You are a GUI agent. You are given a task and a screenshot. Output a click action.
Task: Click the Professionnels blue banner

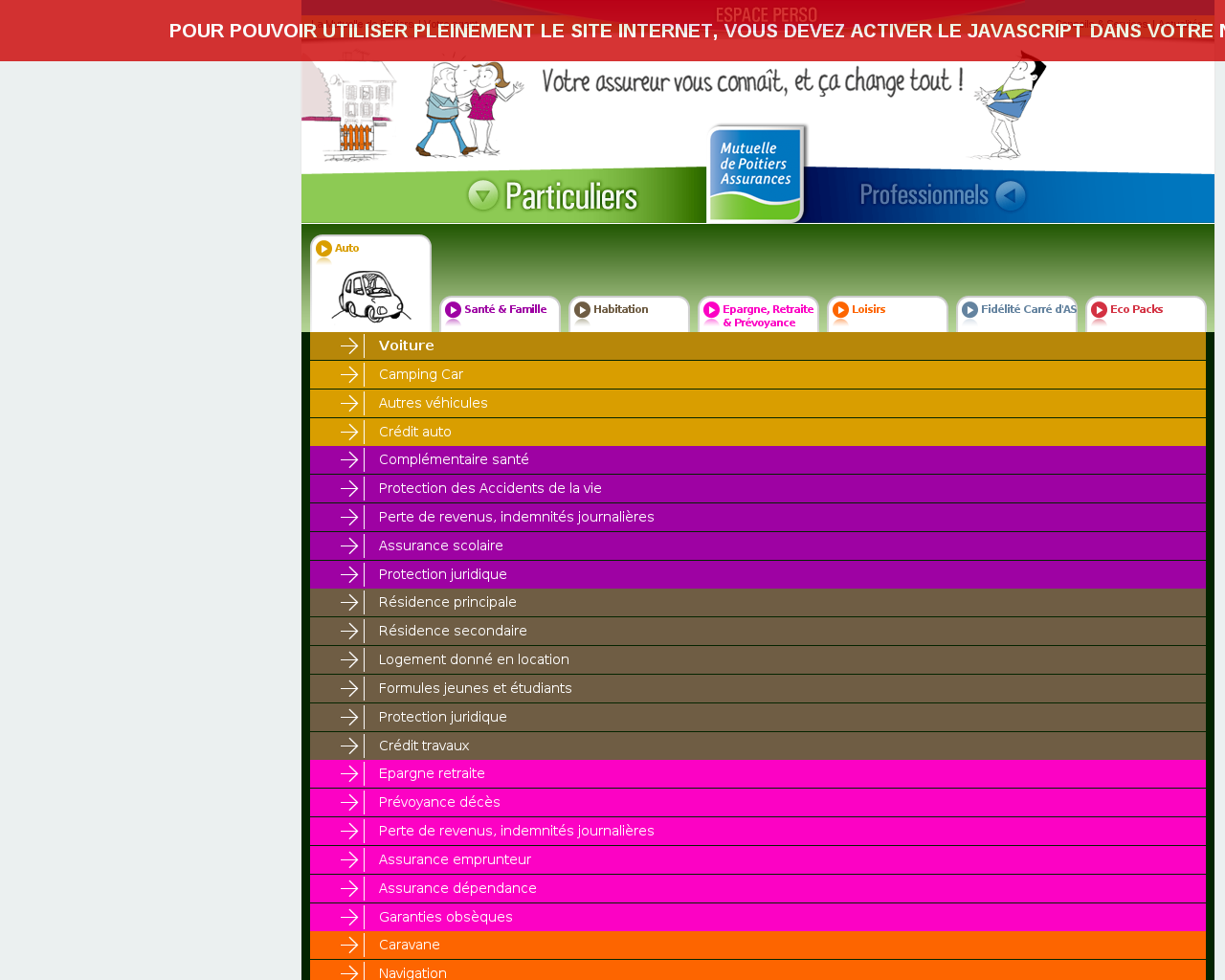pyautogui.click(x=1010, y=196)
